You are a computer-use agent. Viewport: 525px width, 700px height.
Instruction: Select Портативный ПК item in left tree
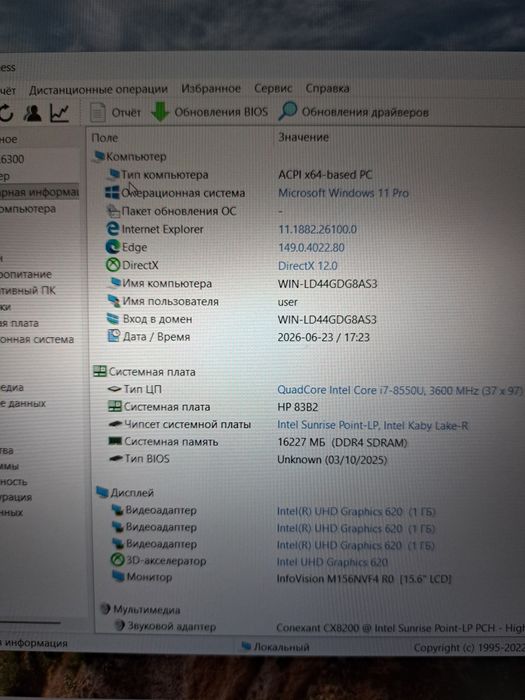(28, 290)
